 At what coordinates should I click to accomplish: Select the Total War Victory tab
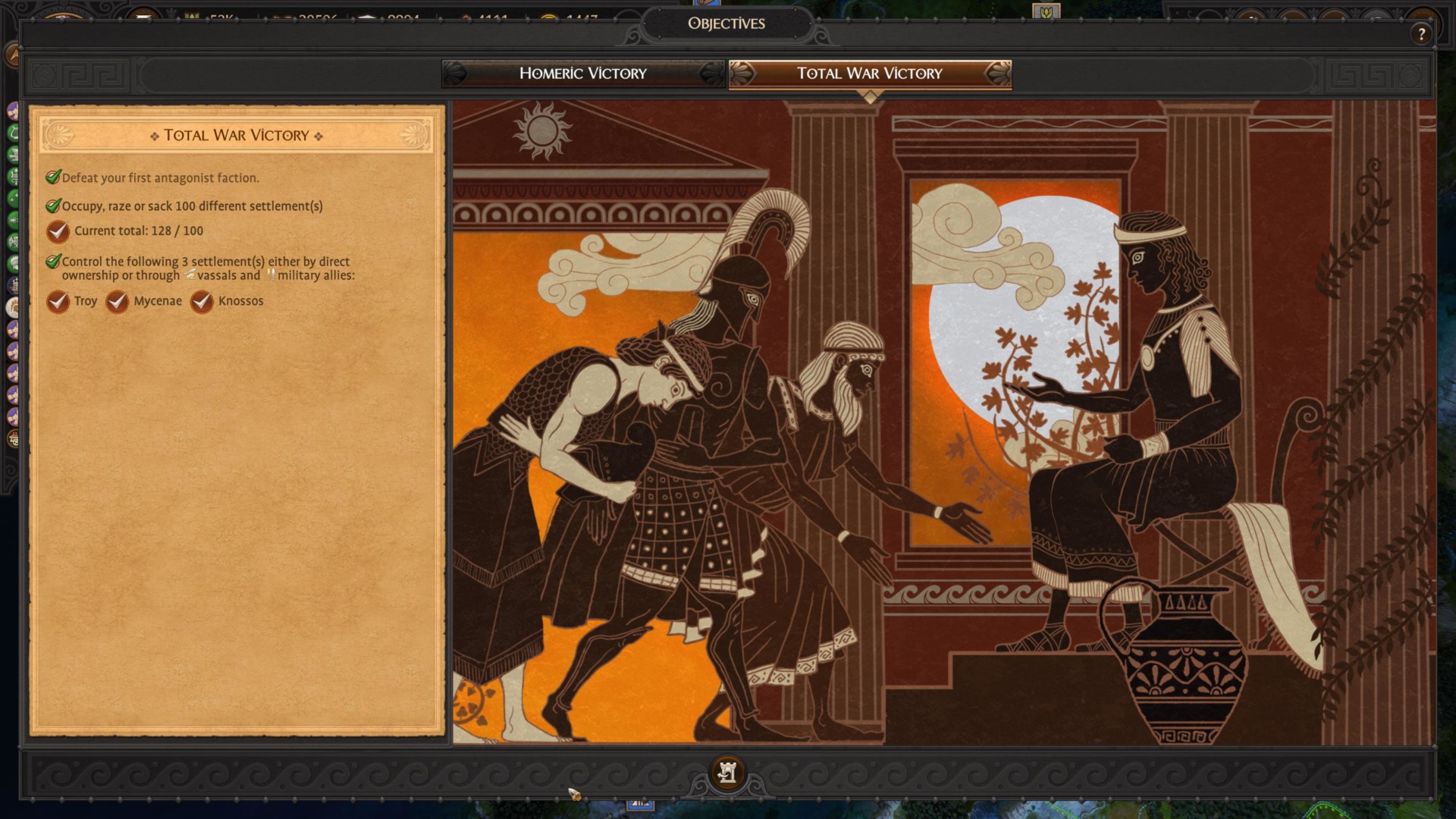869,74
